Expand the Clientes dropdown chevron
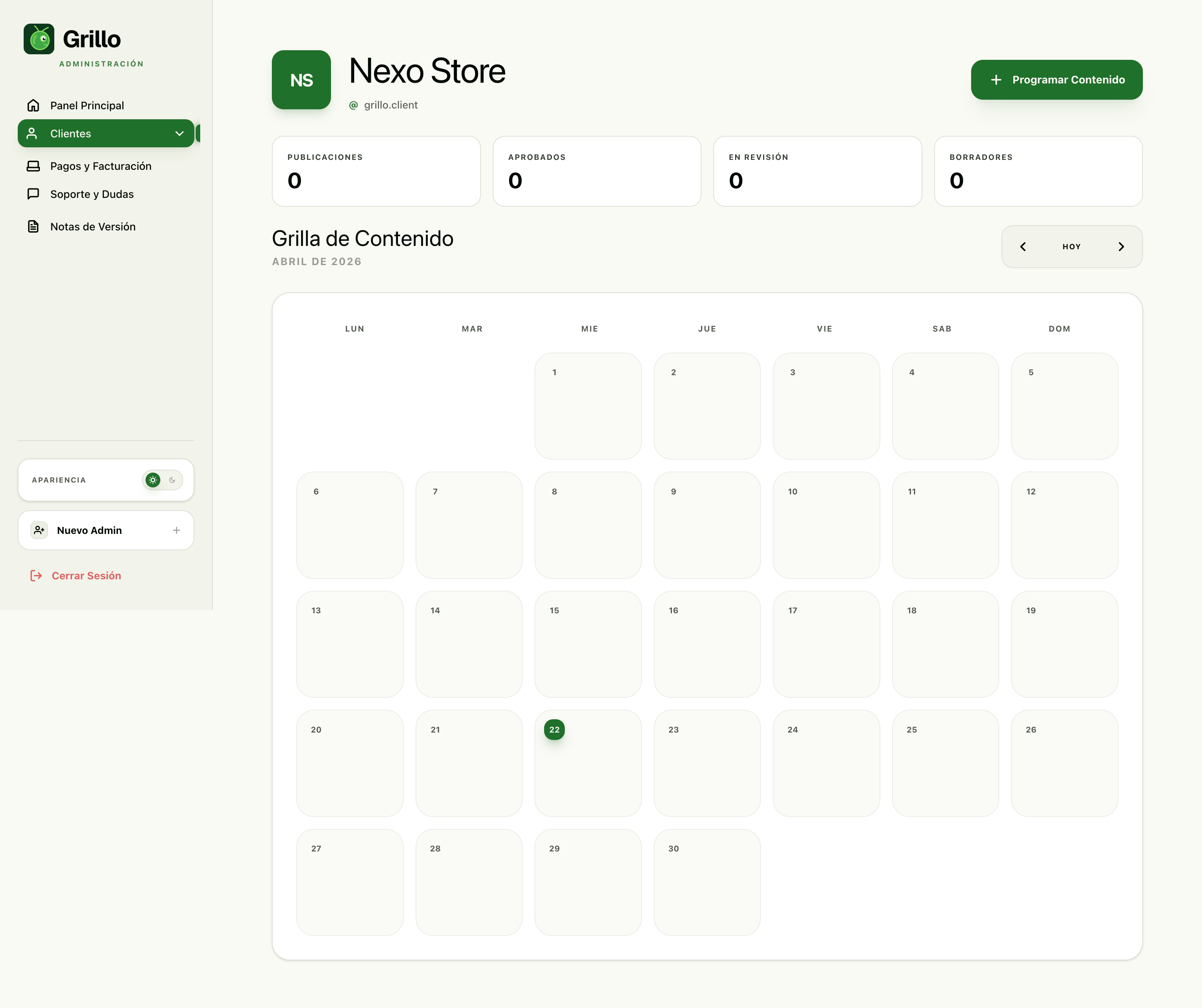1202x1008 pixels. (179, 133)
